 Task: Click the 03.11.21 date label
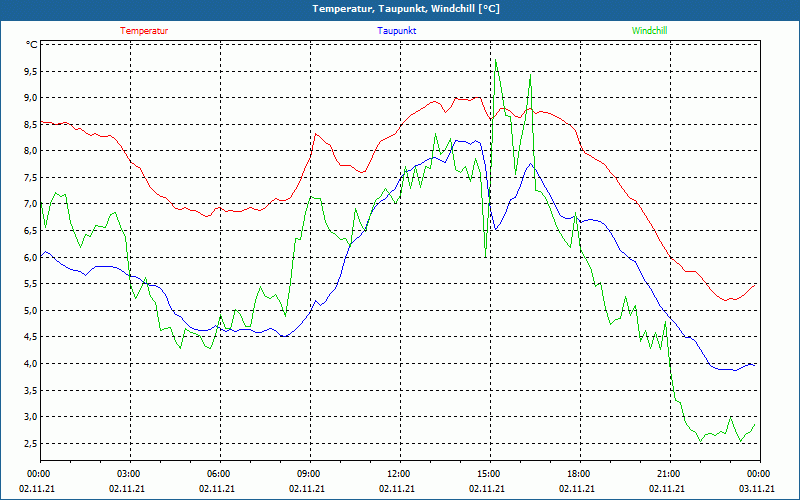point(757,489)
